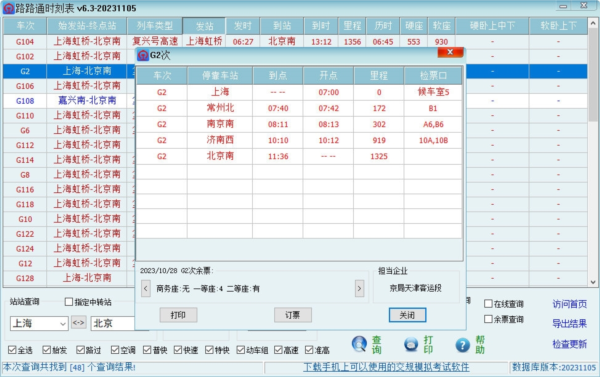
Task: Click the 候车室5 ticket gate cell
Action: pos(433,92)
